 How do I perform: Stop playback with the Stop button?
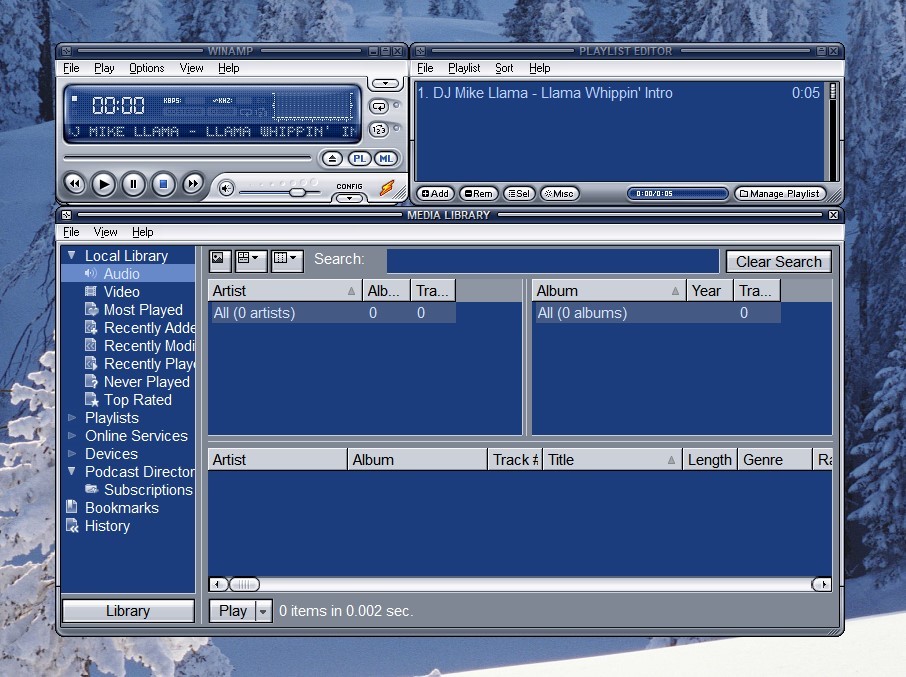(x=163, y=184)
